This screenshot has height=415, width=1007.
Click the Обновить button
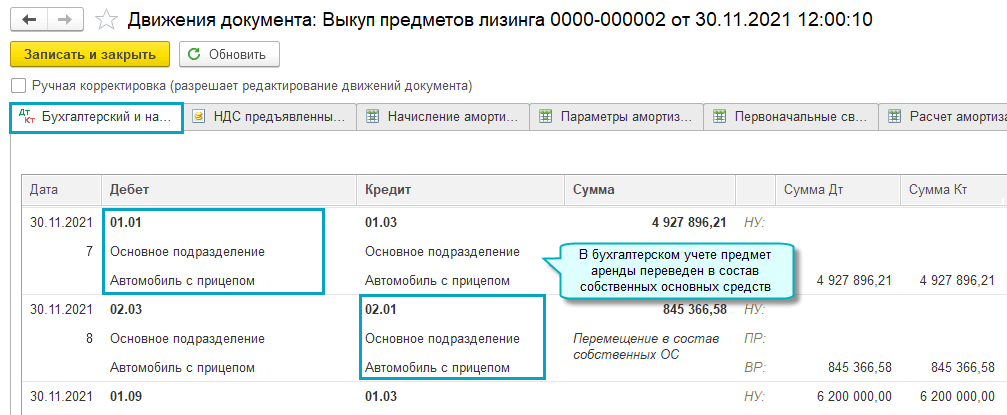(229, 55)
